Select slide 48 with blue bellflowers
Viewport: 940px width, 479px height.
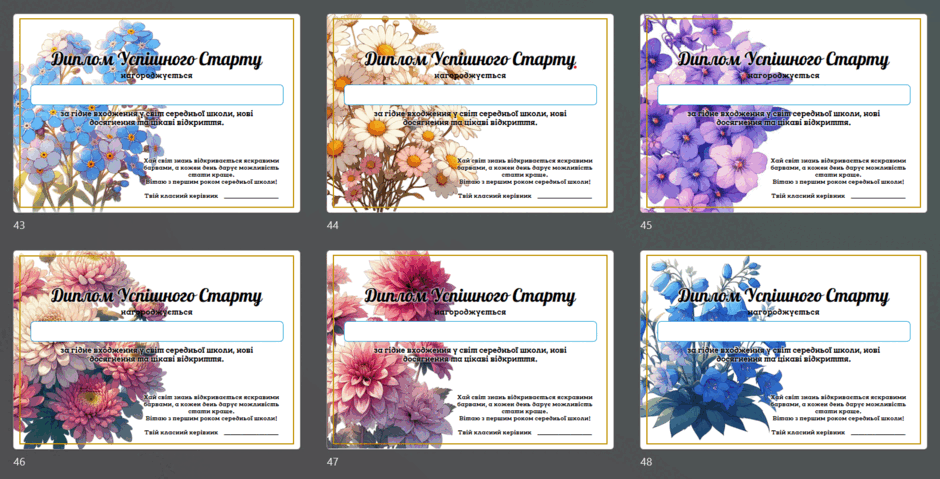pos(784,350)
